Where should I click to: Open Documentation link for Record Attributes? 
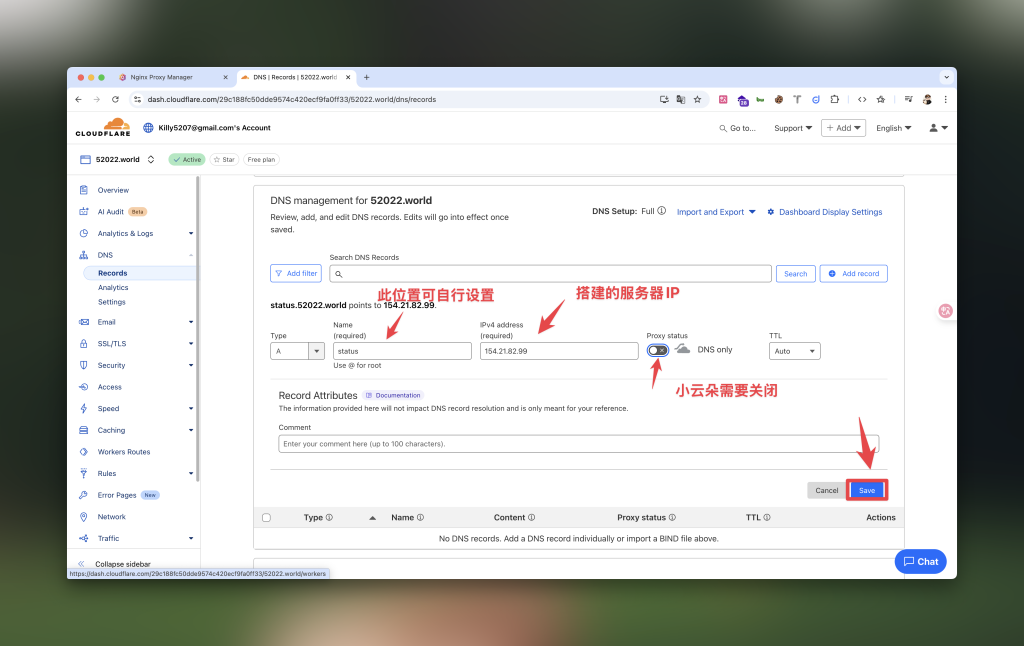[x=393, y=395]
